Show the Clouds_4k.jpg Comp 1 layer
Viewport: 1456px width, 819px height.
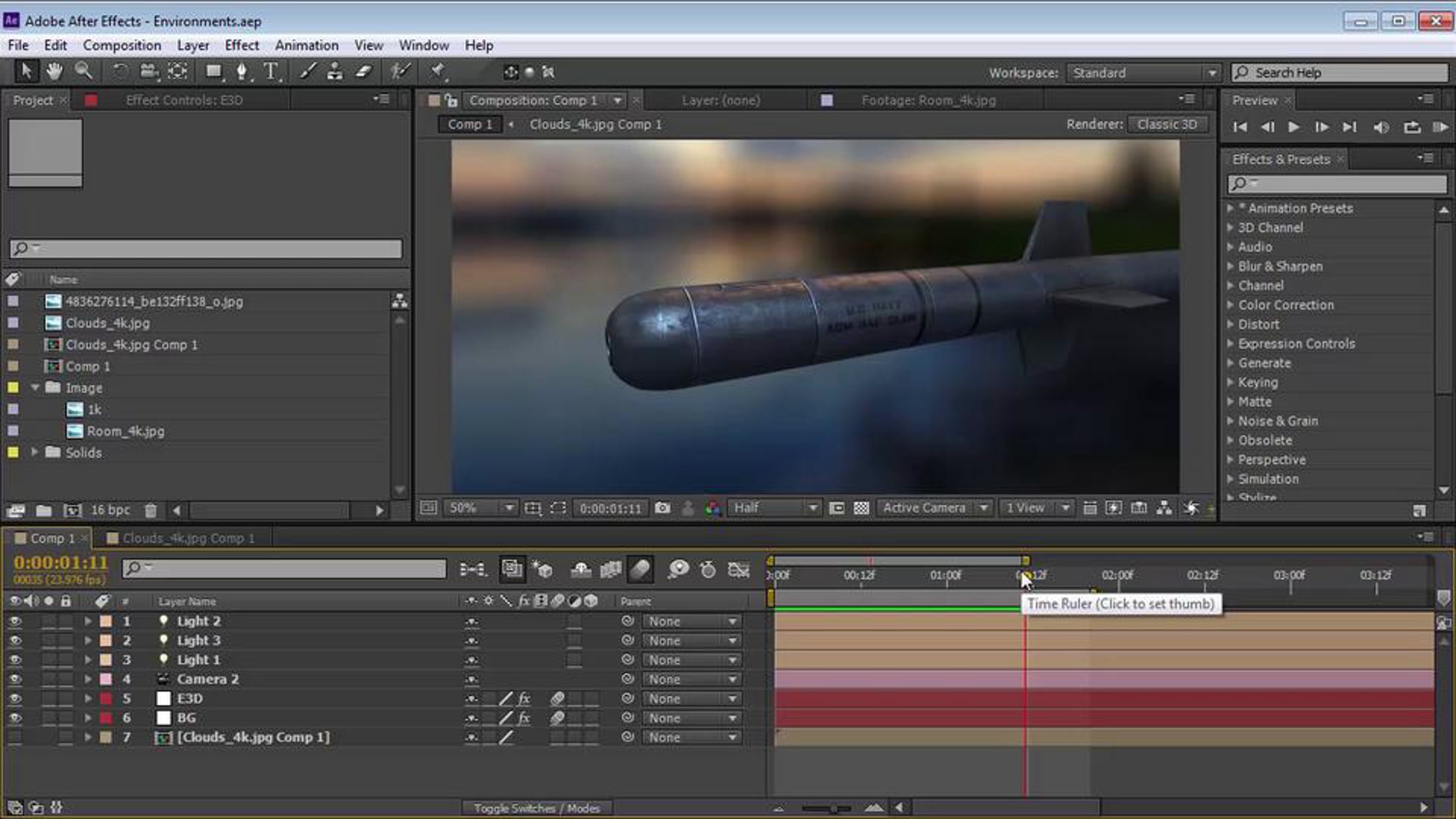tap(15, 737)
